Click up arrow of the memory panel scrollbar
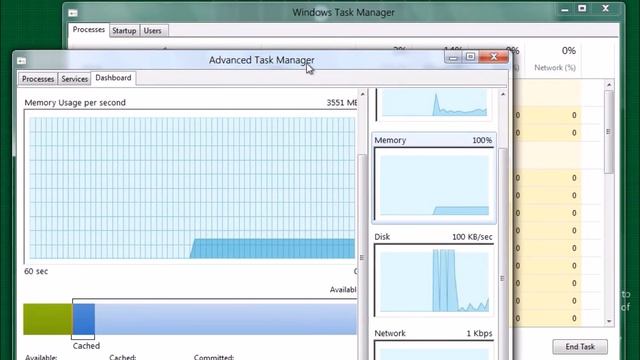The height and width of the screenshot is (360, 640). click(362, 94)
